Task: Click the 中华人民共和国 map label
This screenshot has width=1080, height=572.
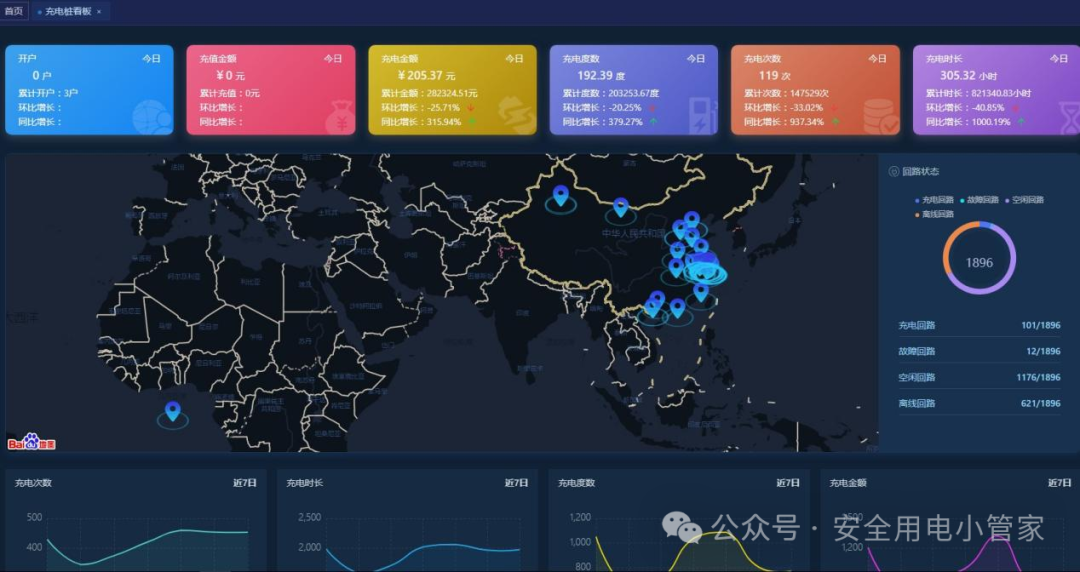Action: [633, 234]
